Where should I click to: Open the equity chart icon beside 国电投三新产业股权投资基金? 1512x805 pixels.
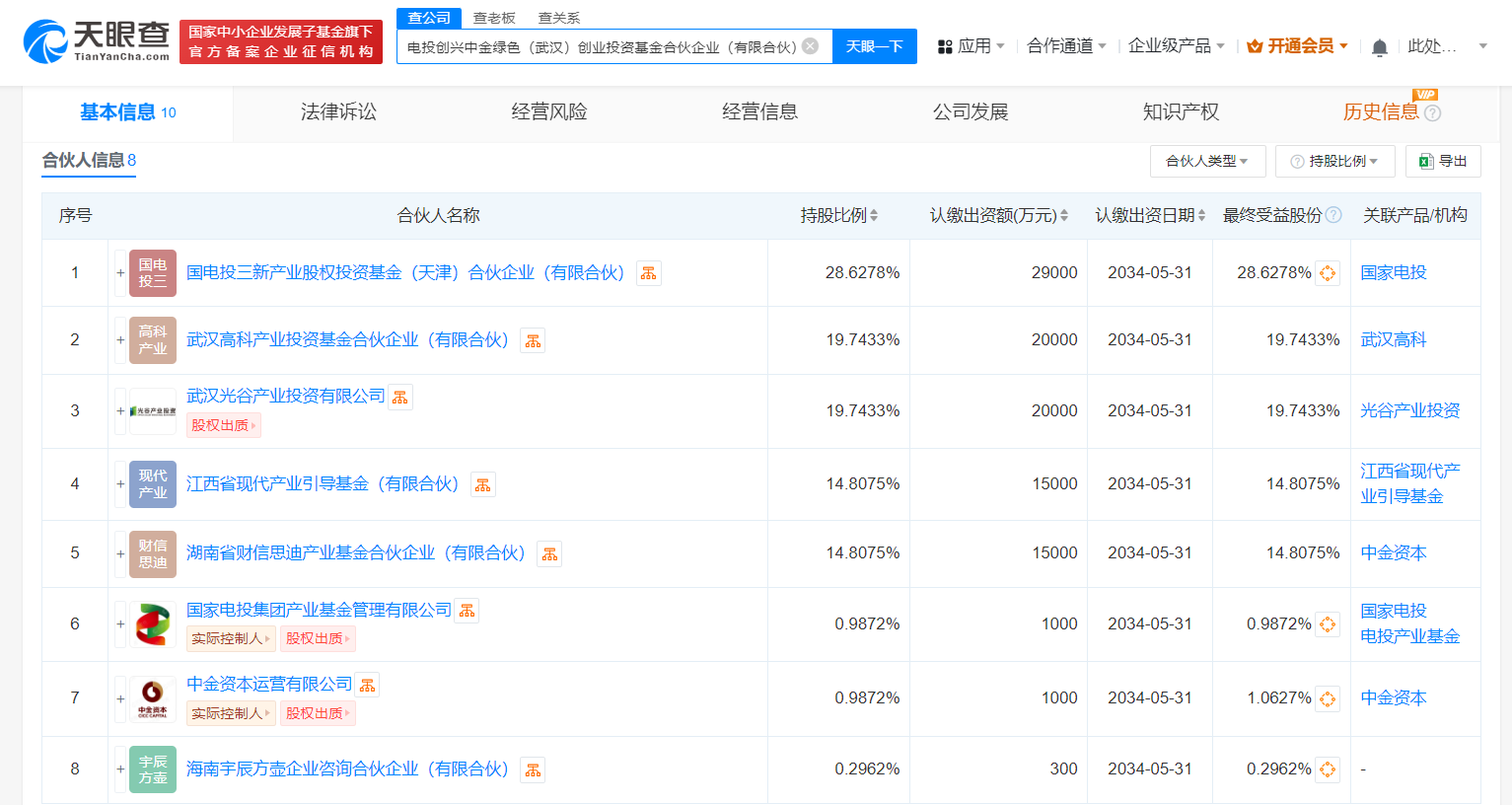(648, 273)
